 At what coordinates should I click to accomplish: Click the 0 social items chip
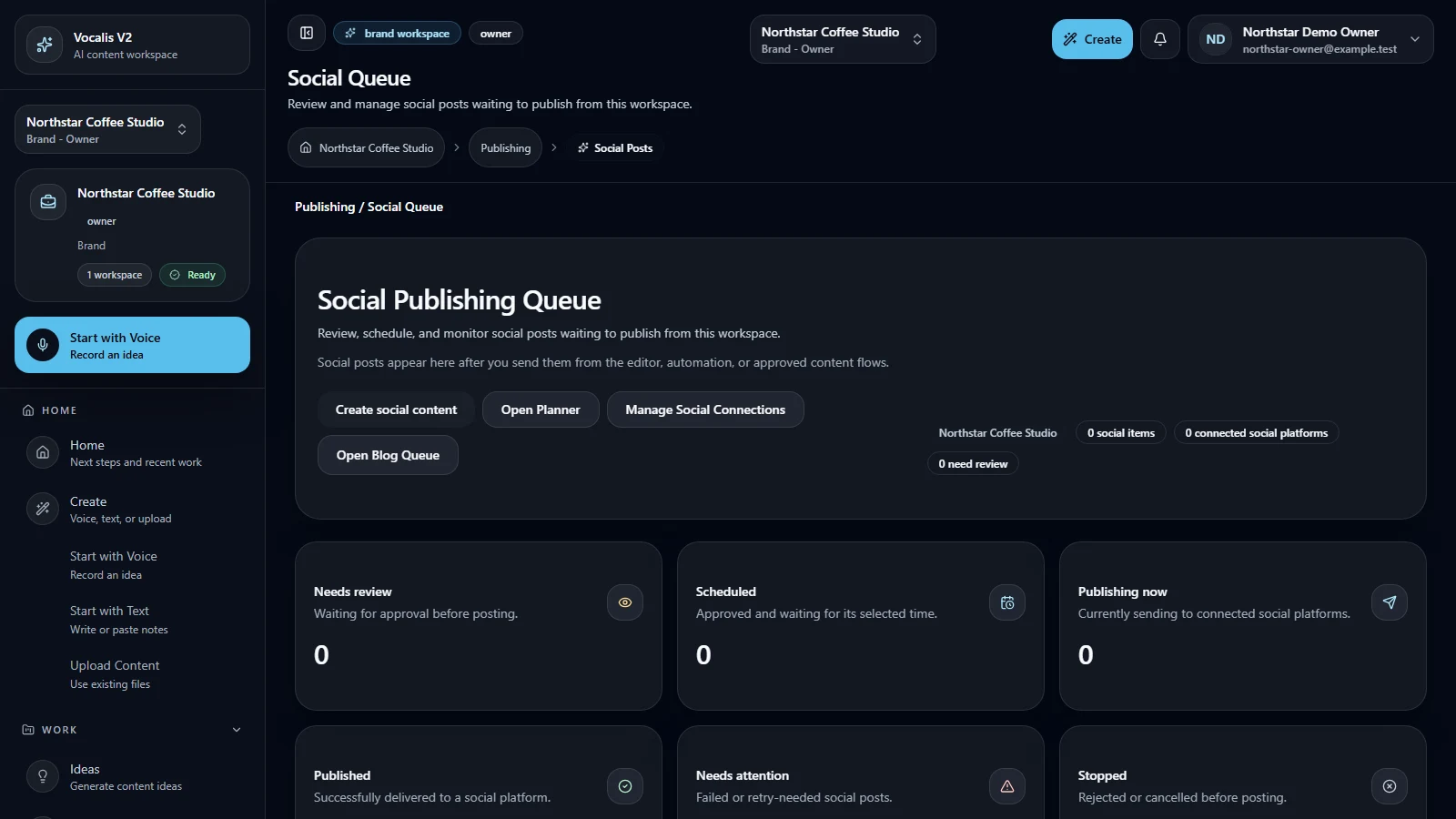click(x=1121, y=433)
